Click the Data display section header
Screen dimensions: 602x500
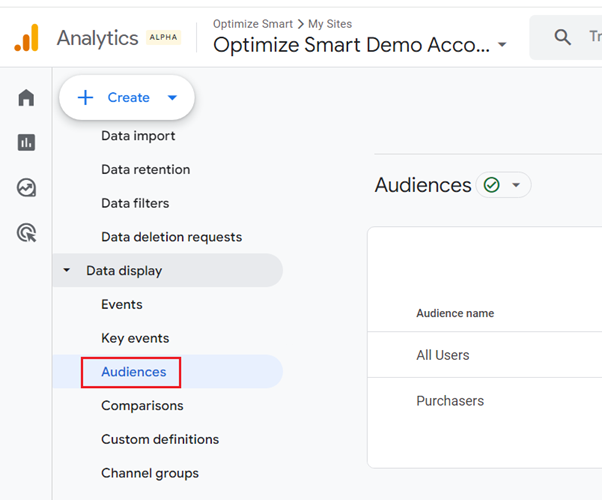[167, 270]
